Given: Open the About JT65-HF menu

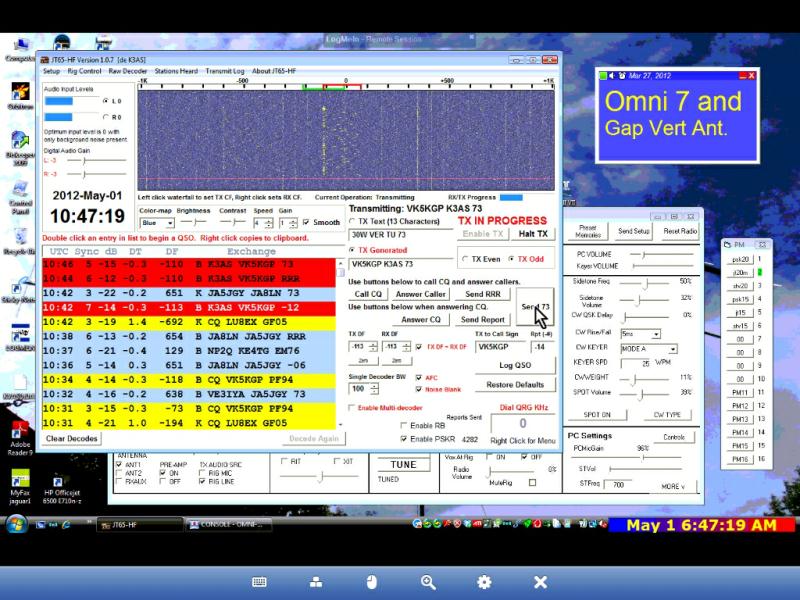Looking at the screenshot, I should coord(274,71).
